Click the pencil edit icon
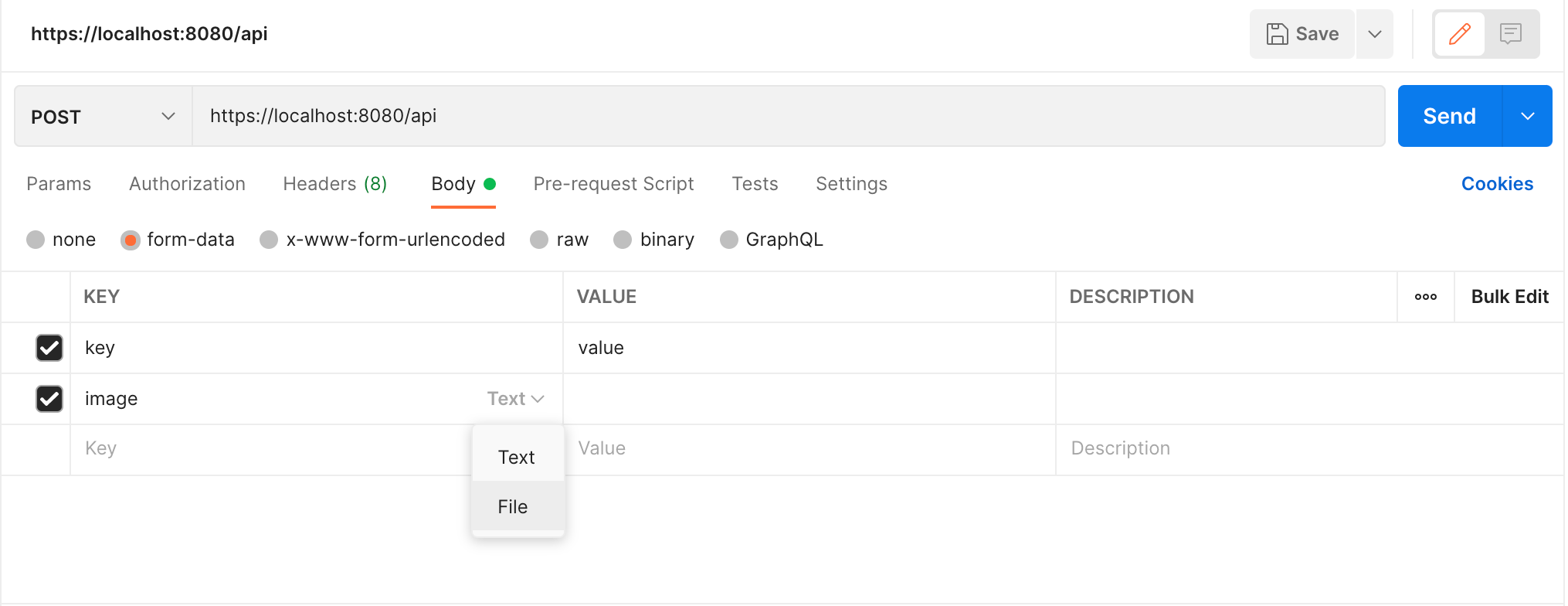 [1459, 34]
